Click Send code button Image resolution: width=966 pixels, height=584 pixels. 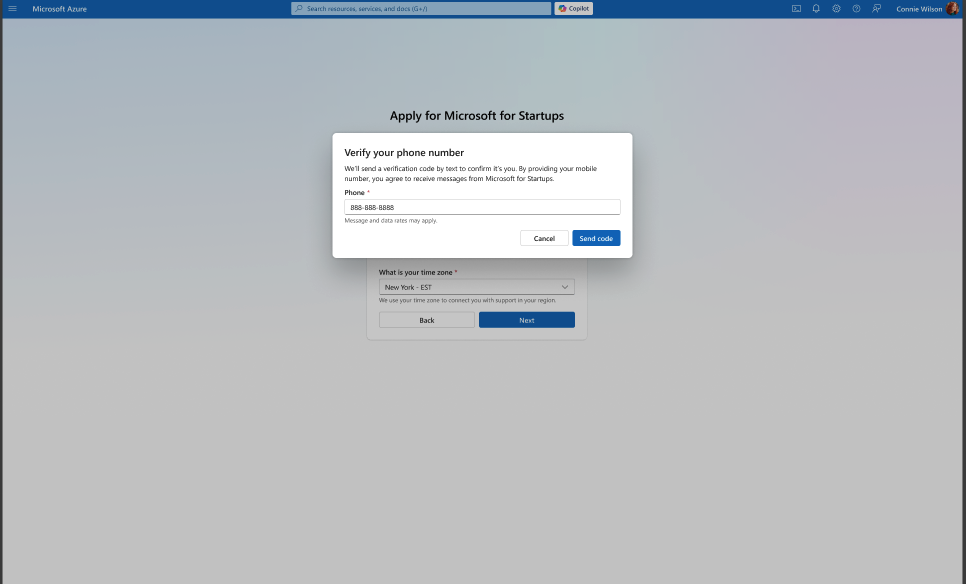[596, 238]
